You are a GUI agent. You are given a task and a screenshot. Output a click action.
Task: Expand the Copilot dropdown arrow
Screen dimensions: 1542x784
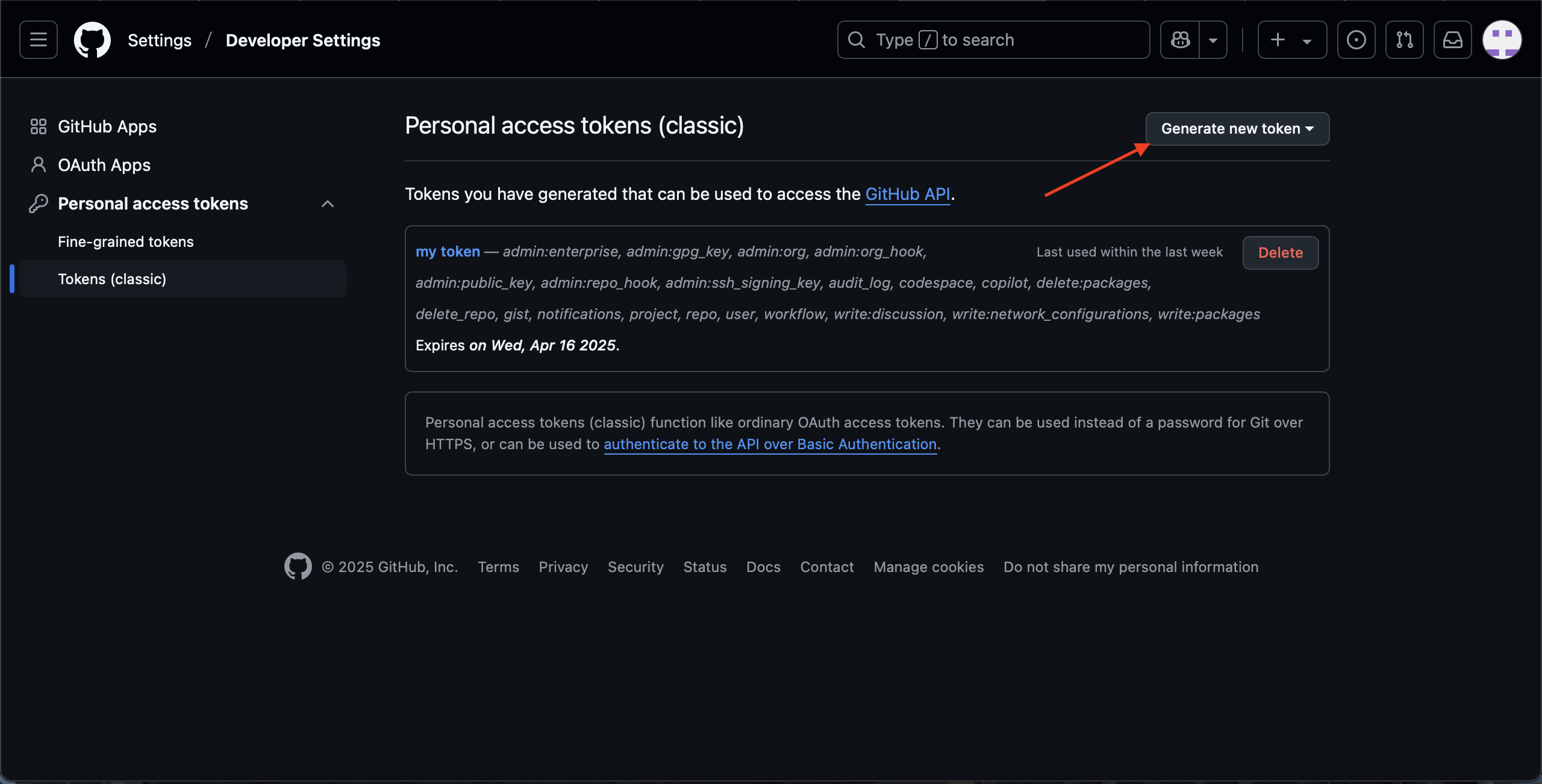pyautogui.click(x=1213, y=40)
